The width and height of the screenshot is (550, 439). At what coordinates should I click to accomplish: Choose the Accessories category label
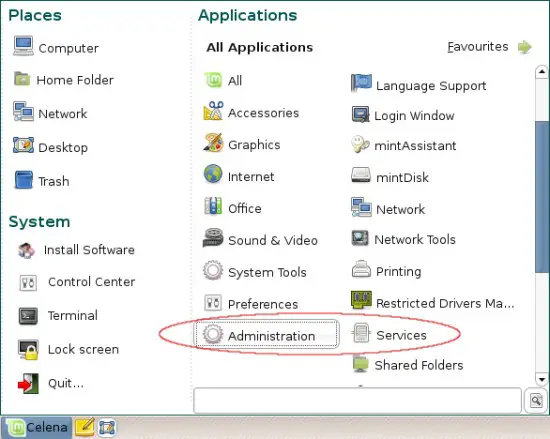[x=263, y=113]
